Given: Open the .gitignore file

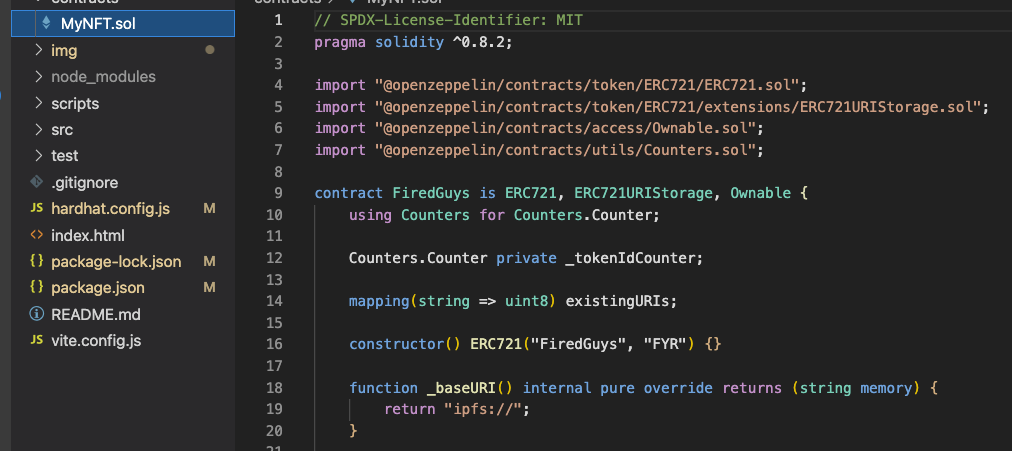Looking at the screenshot, I should click(84, 183).
